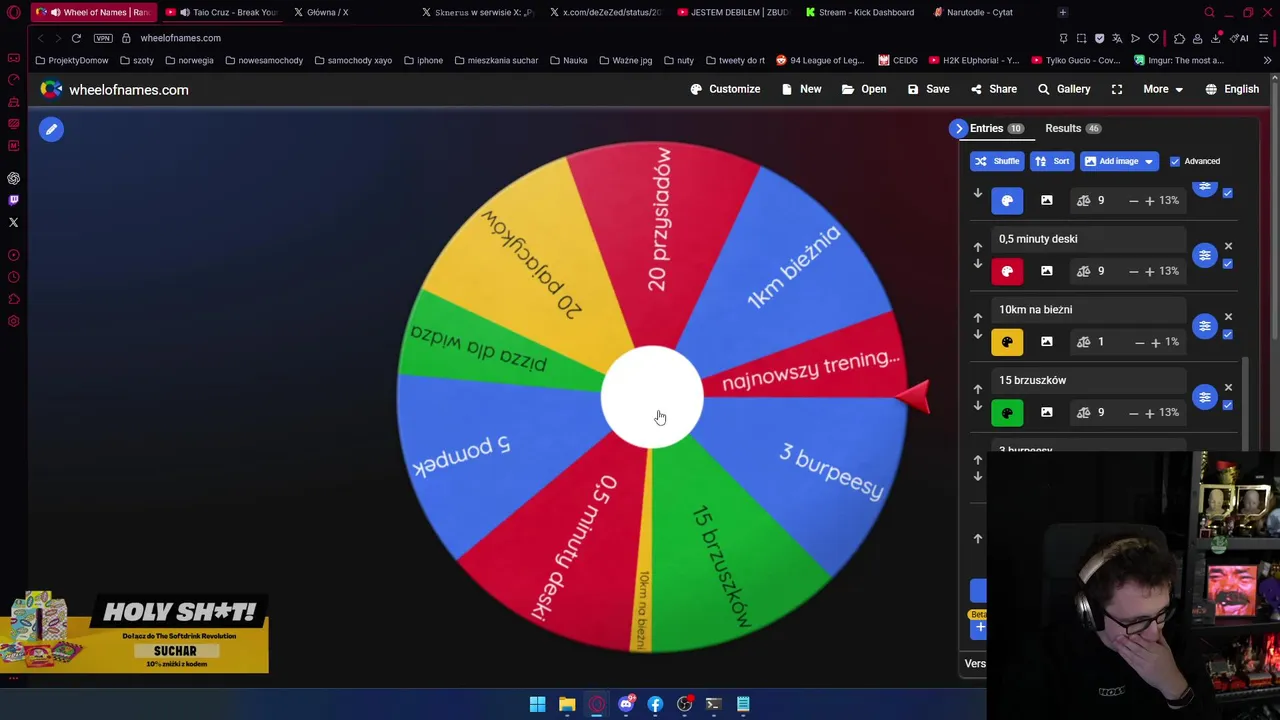
Task: Save the wheel
Action: tap(928, 89)
